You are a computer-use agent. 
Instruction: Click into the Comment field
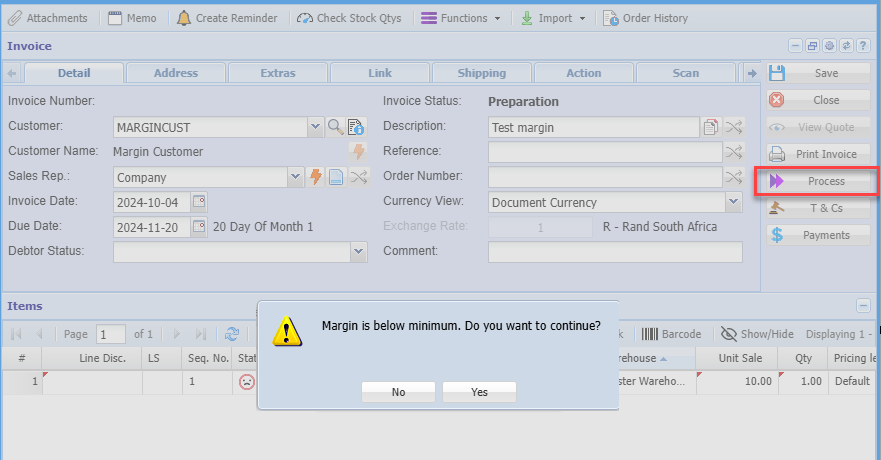click(x=615, y=252)
